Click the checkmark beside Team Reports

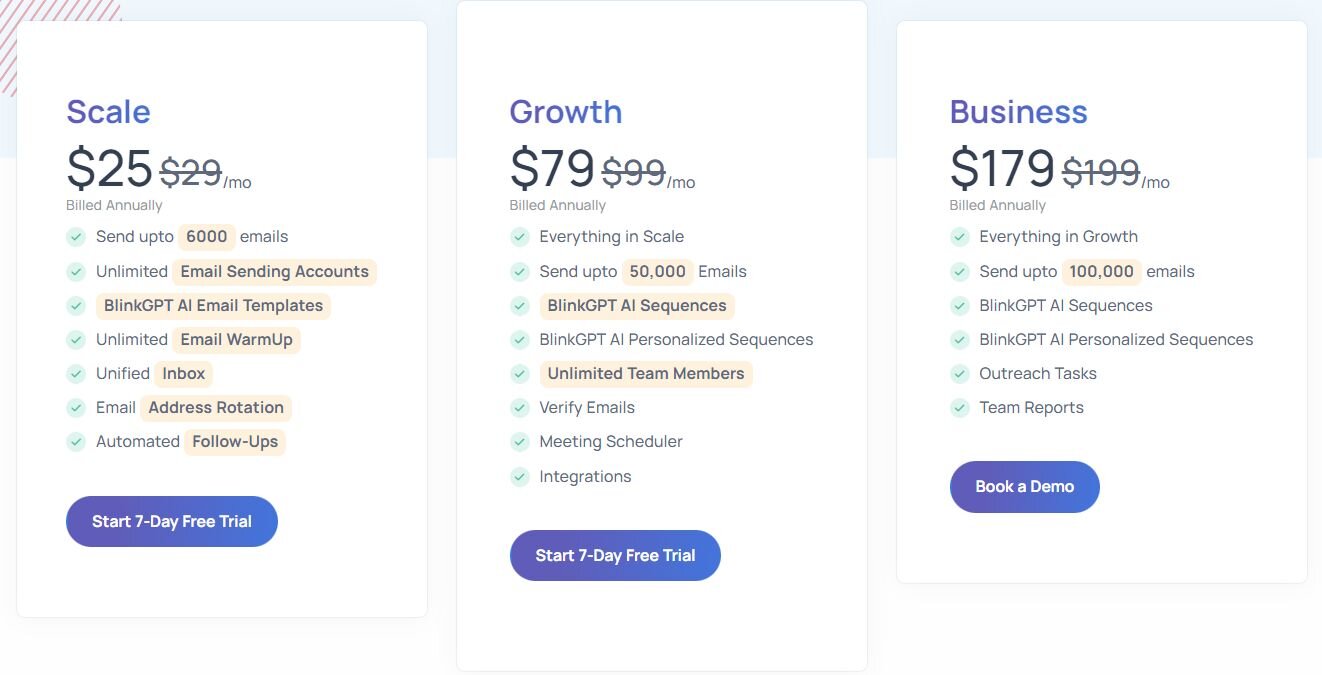pos(959,407)
